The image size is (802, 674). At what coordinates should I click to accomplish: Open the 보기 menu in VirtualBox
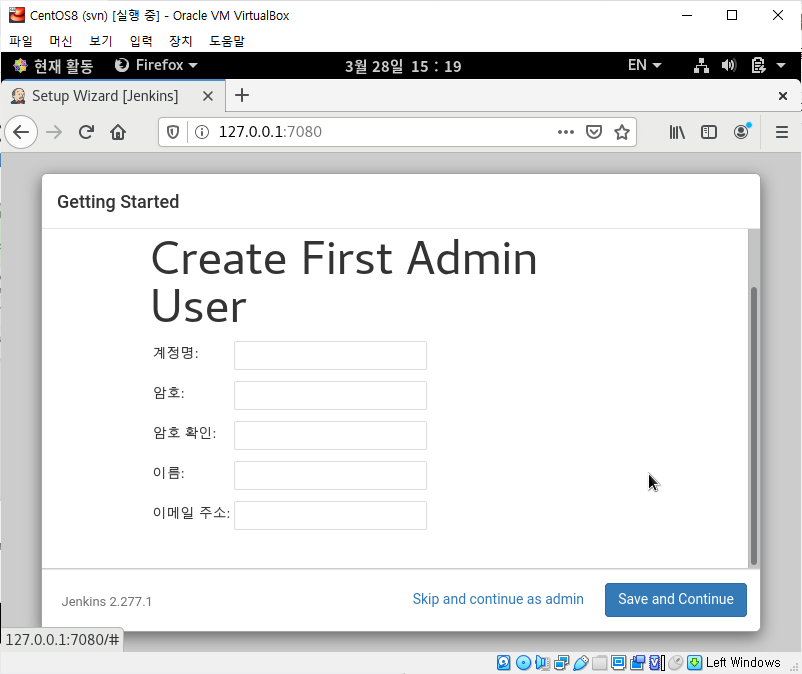[101, 41]
